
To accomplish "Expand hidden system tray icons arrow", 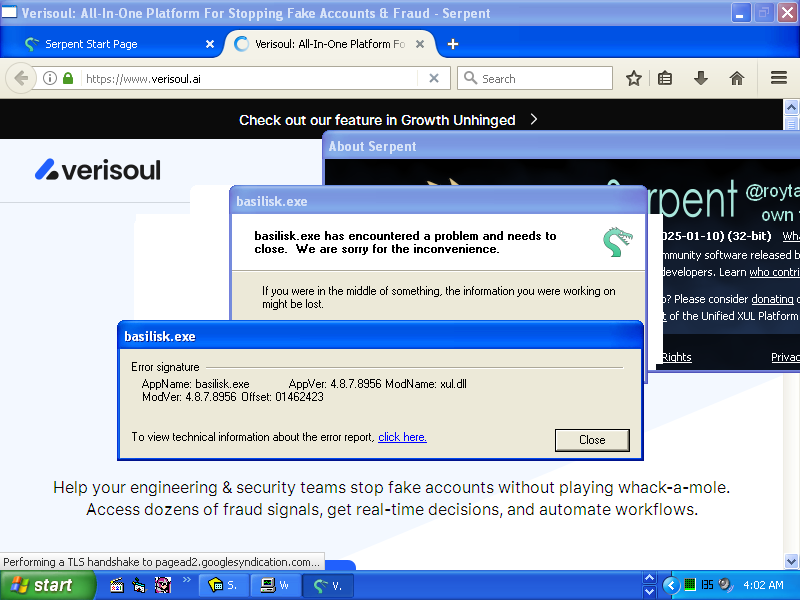I will pyautogui.click(x=671, y=585).
